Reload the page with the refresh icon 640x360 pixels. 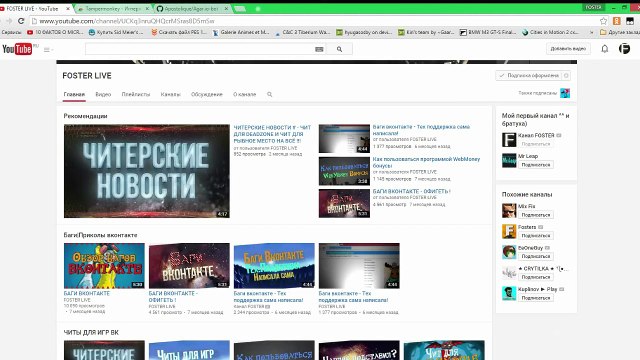[x=21, y=21]
